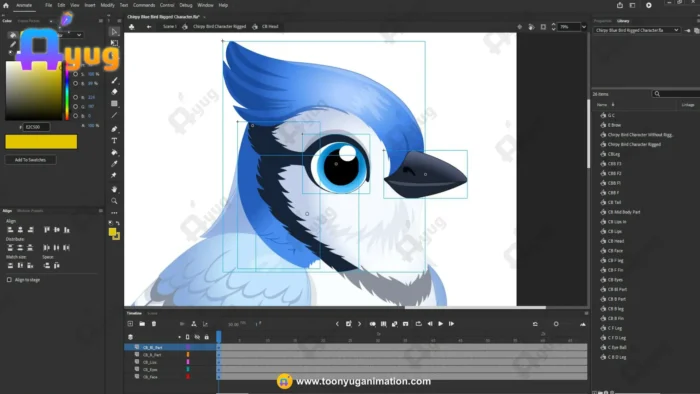The height and width of the screenshot is (394, 700).
Task: Open the library document dropdown
Action: [x=637, y=30]
